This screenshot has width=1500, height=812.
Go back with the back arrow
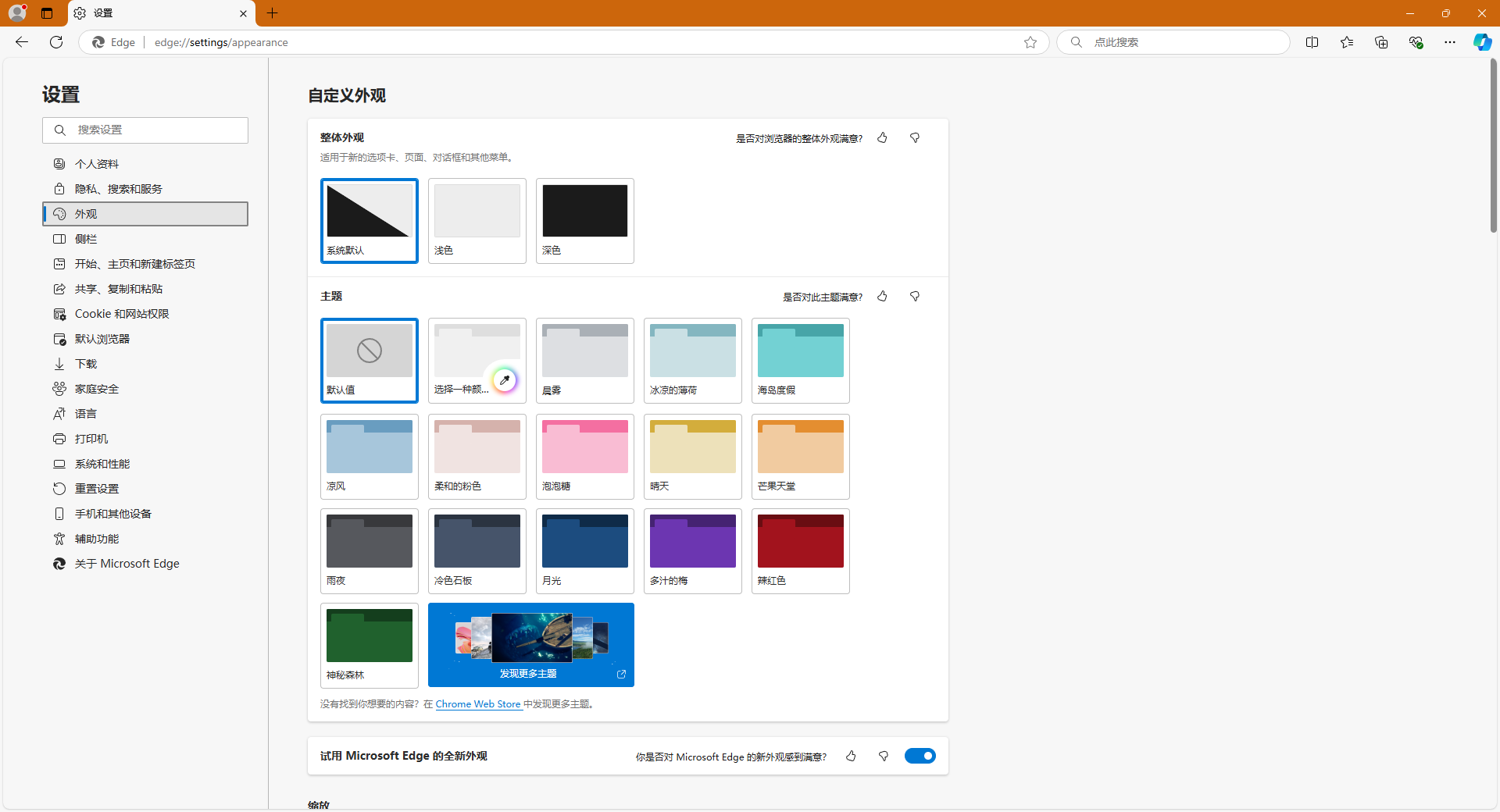coord(22,42)
